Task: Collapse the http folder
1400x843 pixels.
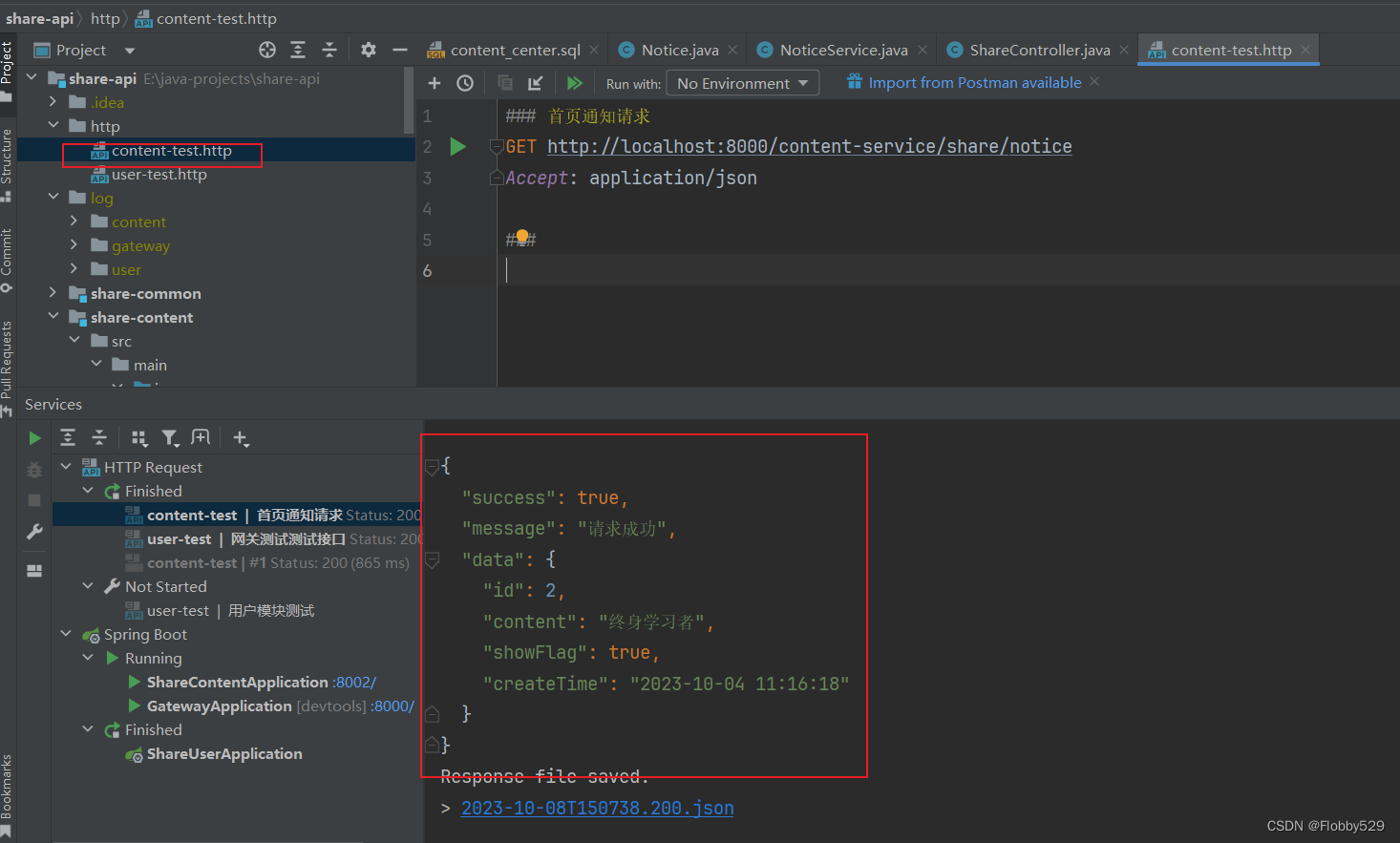Action: pos(53,125)
